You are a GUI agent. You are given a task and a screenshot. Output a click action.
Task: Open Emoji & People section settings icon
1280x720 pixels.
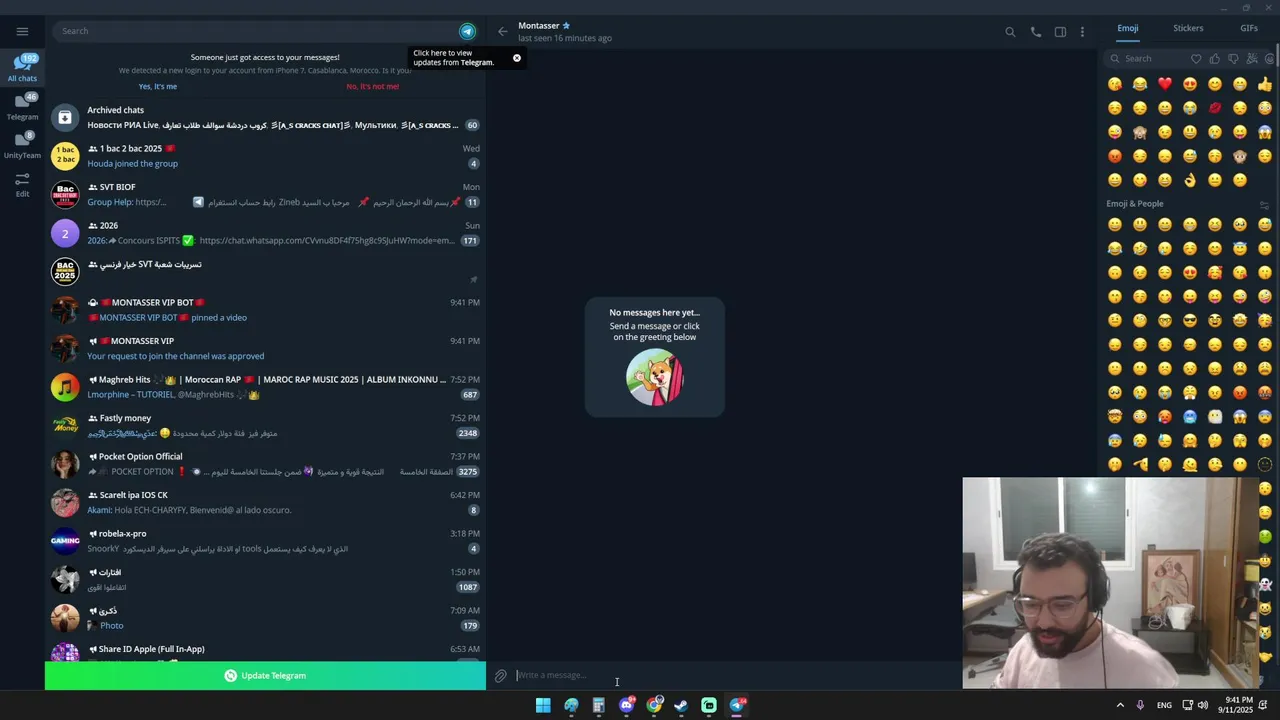[1264, 204]
